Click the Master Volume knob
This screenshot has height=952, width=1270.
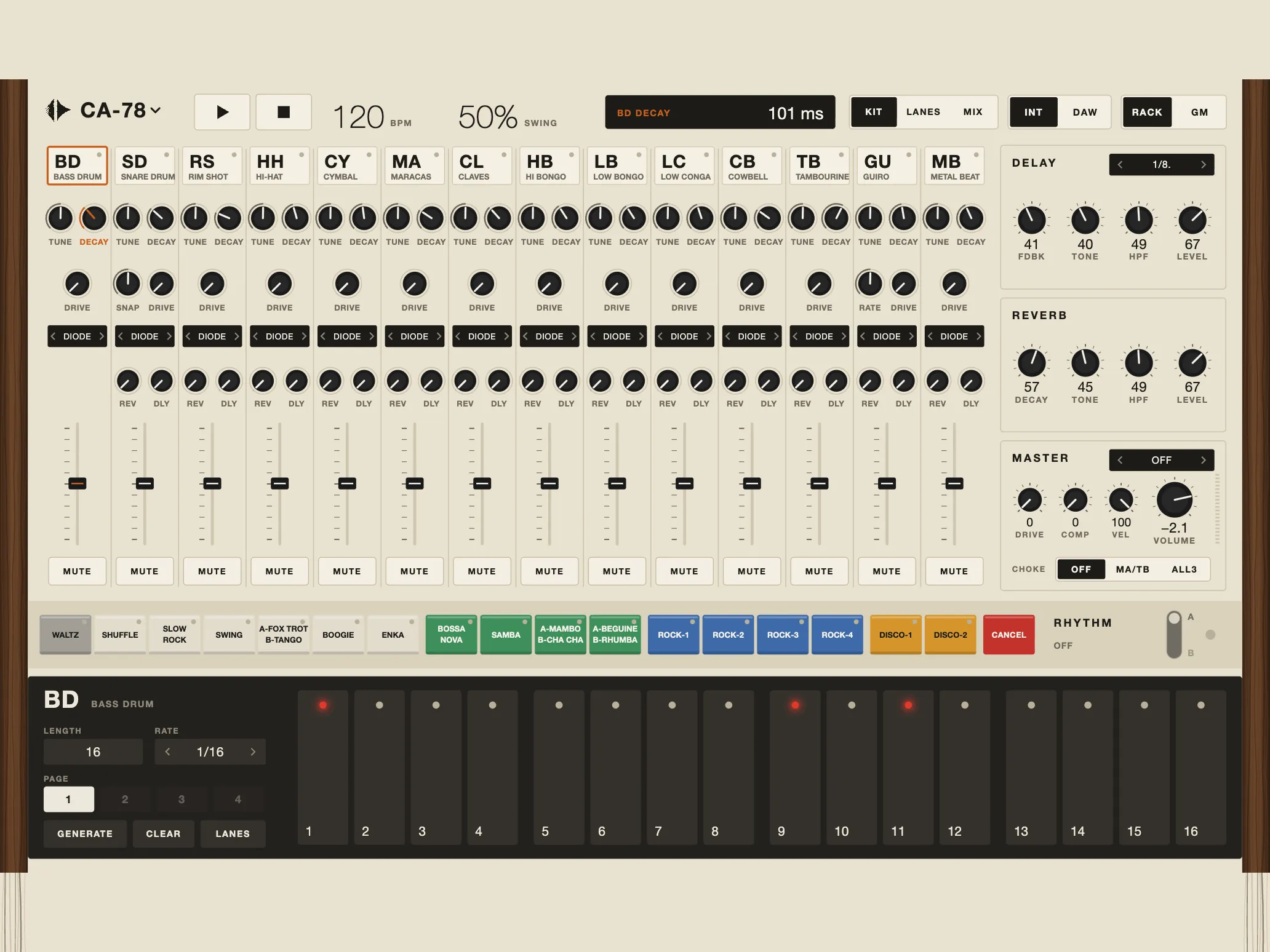1175,499
